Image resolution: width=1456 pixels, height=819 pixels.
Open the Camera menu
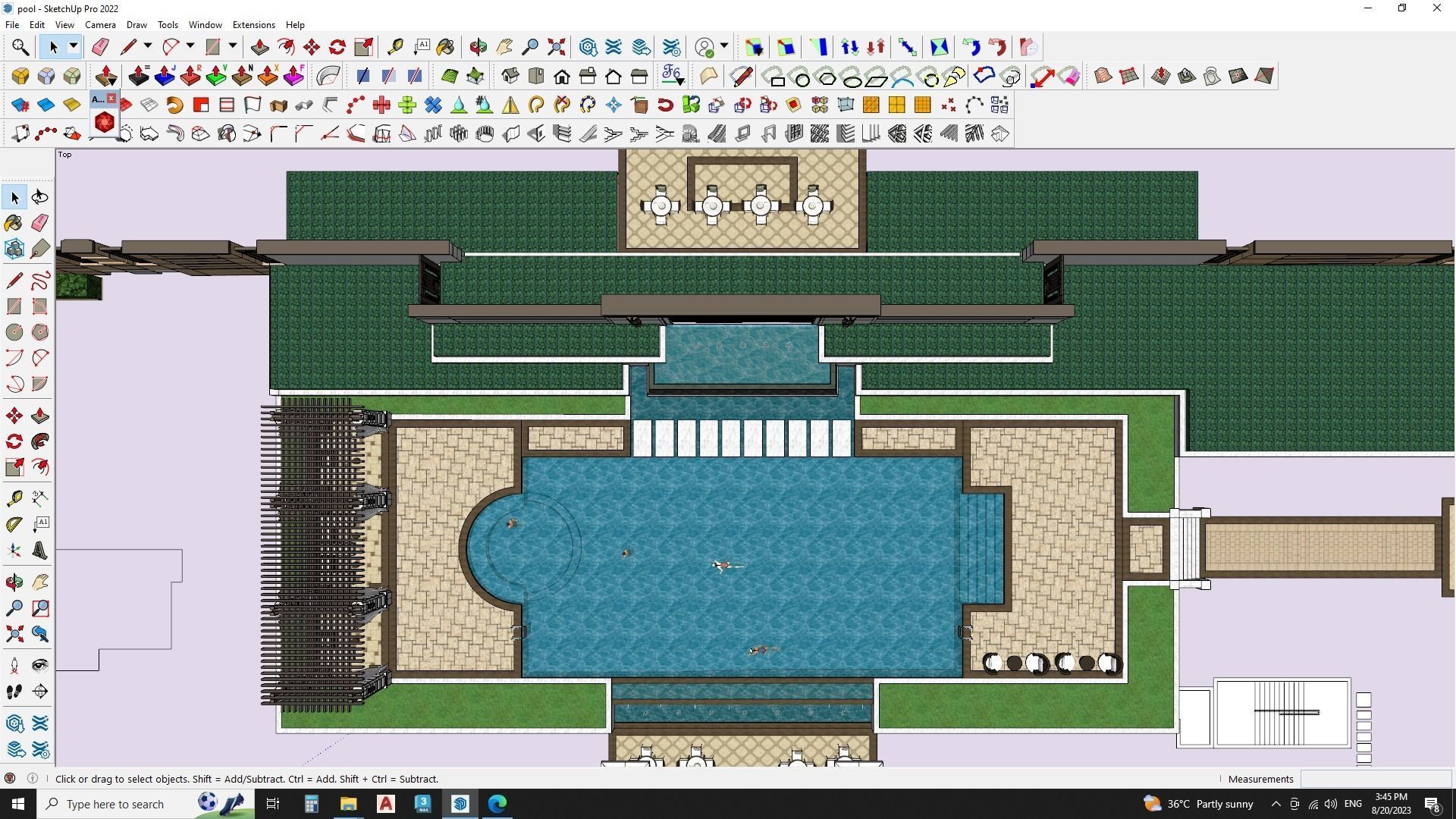point(100,25)
